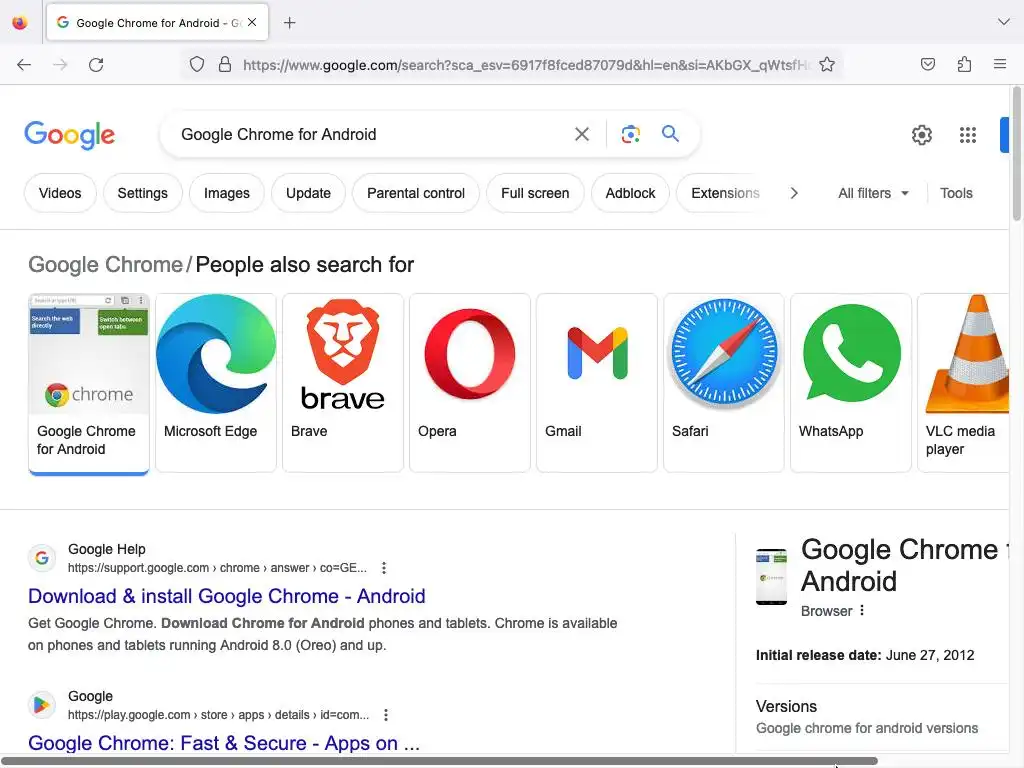Select the Safari card

click(724, 383)
